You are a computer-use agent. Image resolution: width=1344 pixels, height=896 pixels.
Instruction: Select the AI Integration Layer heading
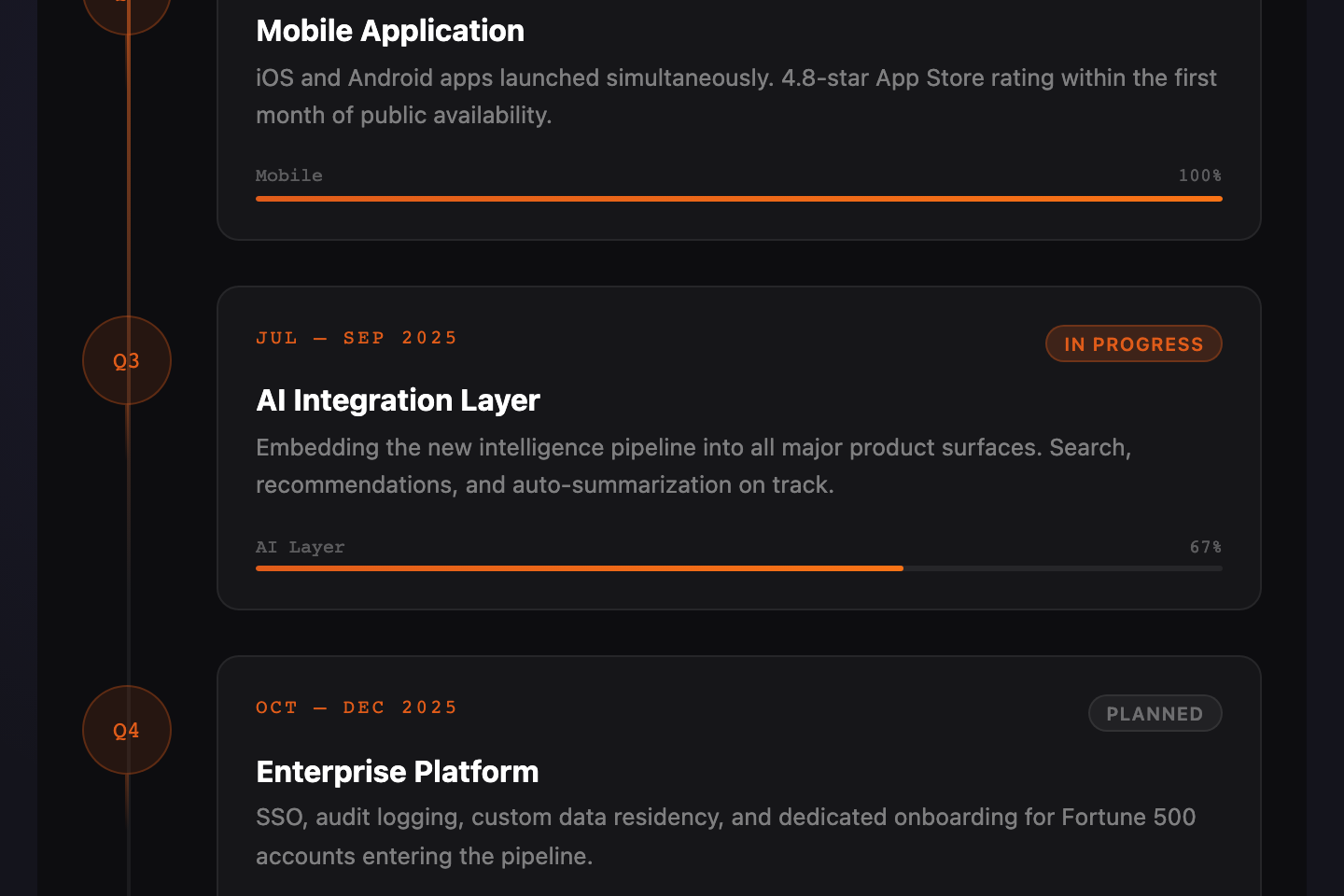(398, 400)
